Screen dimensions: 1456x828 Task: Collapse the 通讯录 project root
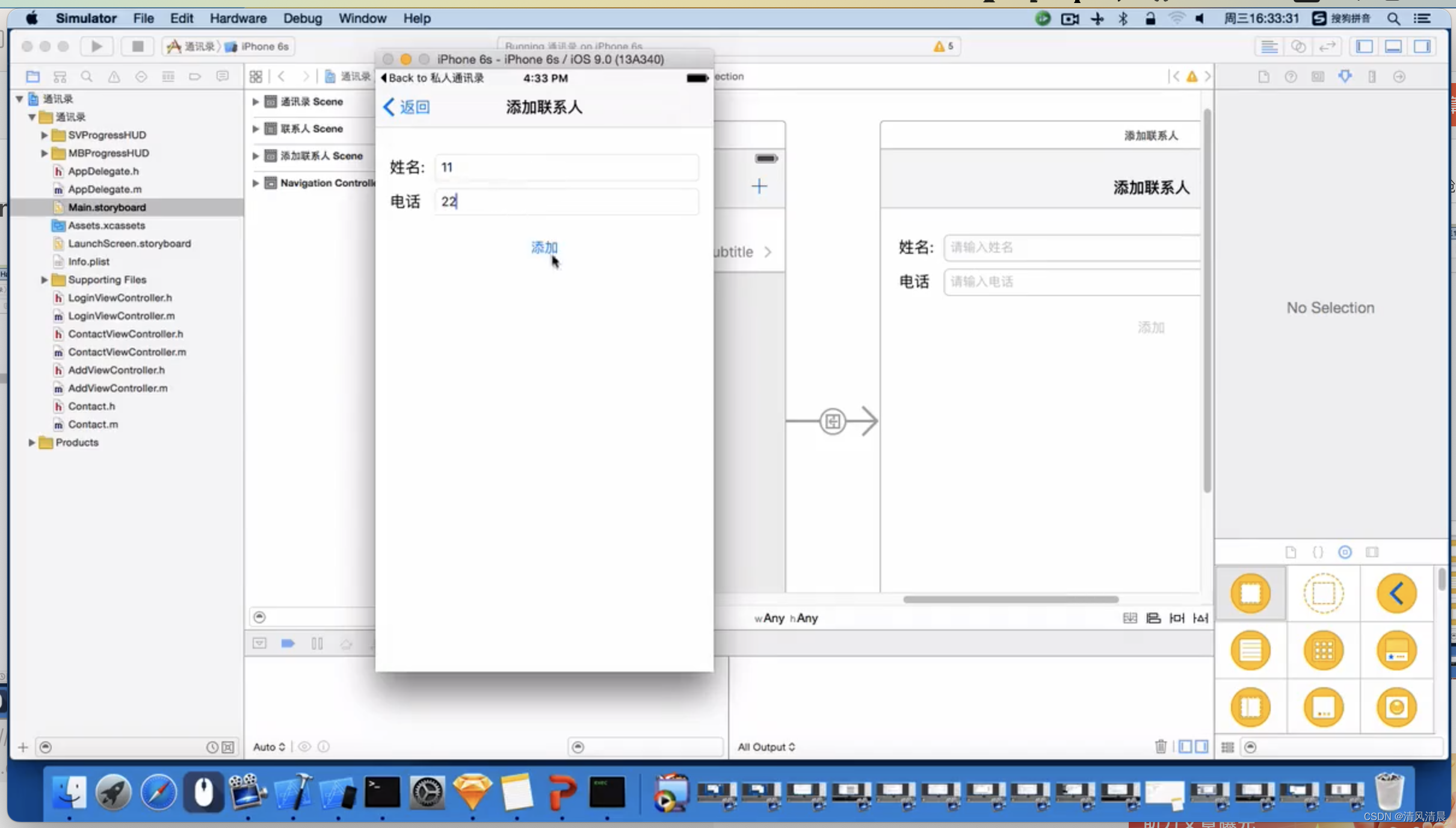[19, 99]
